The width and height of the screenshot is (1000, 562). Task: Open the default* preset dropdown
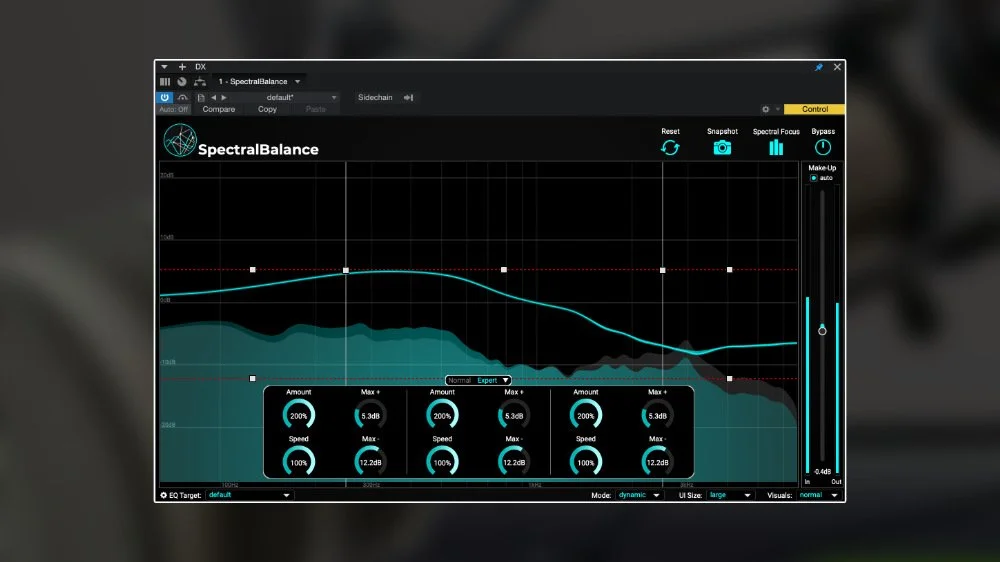tap(284, 98)
